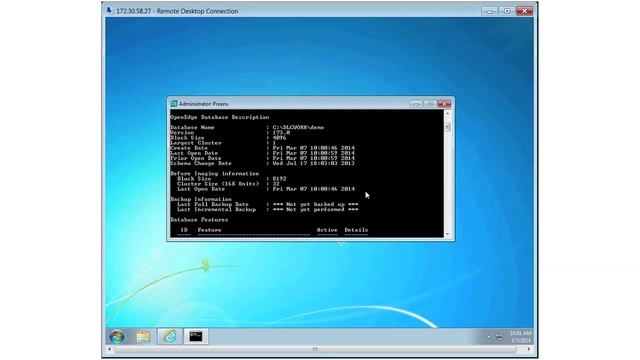The width and height of the screenshot is (640, 360).
Task: Open the taskbar clock showing 10:01 AM
Action: 520,337
